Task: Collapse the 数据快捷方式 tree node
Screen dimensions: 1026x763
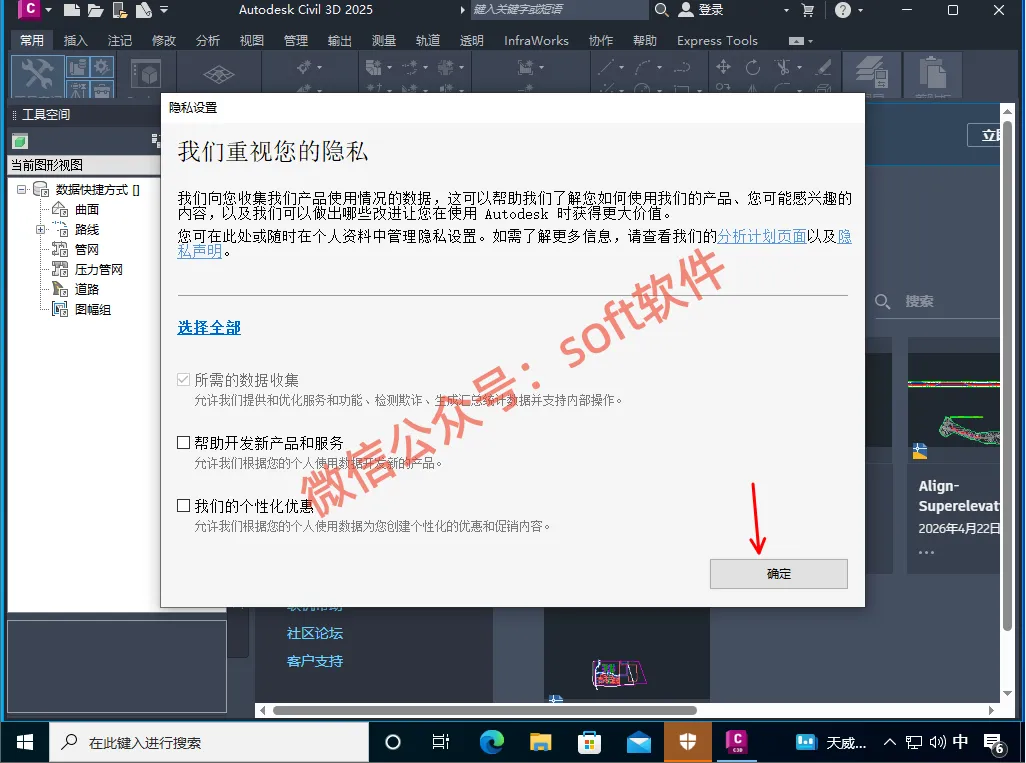Action: [x=22, y=190]
